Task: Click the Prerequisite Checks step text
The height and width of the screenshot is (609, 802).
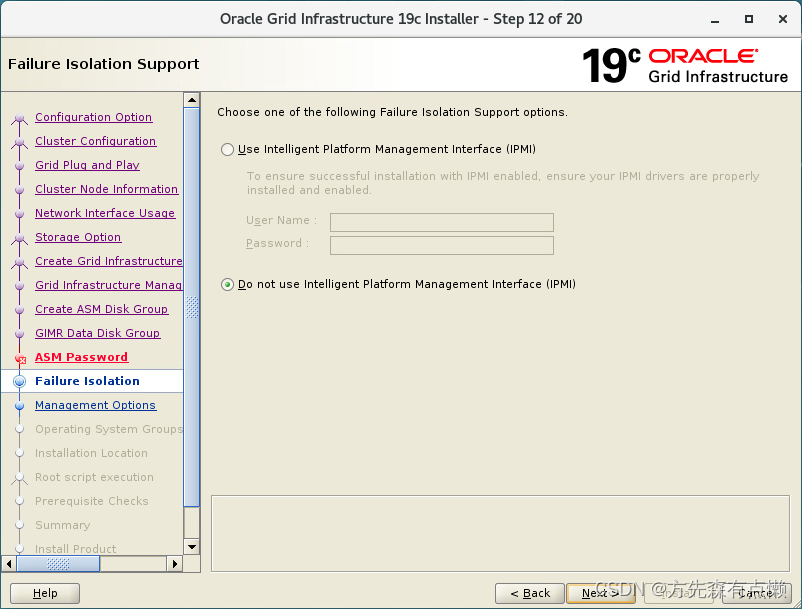Action: coord(92,502)
